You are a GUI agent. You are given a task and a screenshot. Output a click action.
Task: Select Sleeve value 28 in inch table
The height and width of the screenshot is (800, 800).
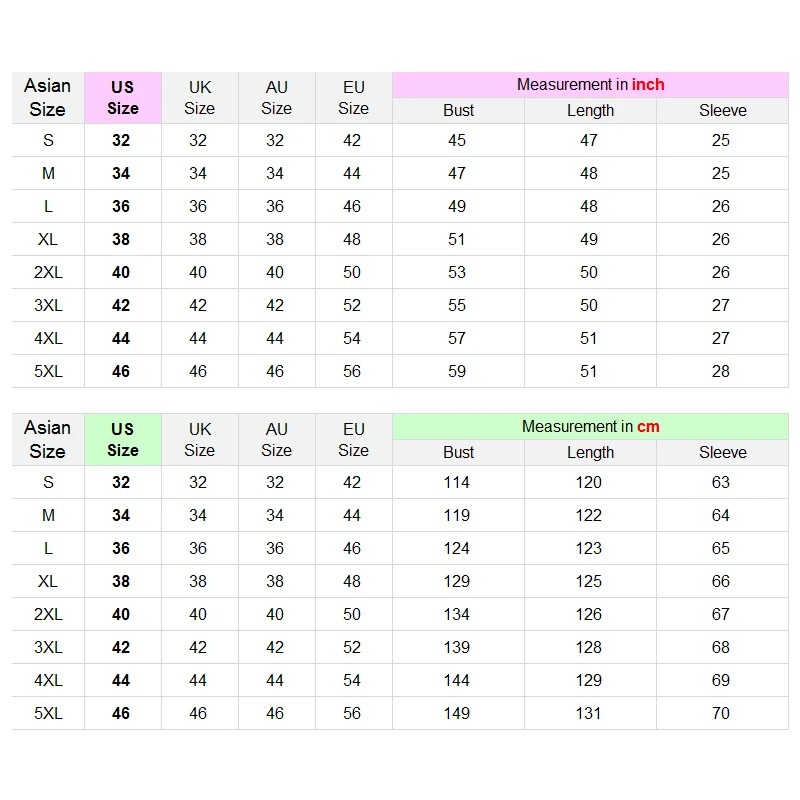721,371
